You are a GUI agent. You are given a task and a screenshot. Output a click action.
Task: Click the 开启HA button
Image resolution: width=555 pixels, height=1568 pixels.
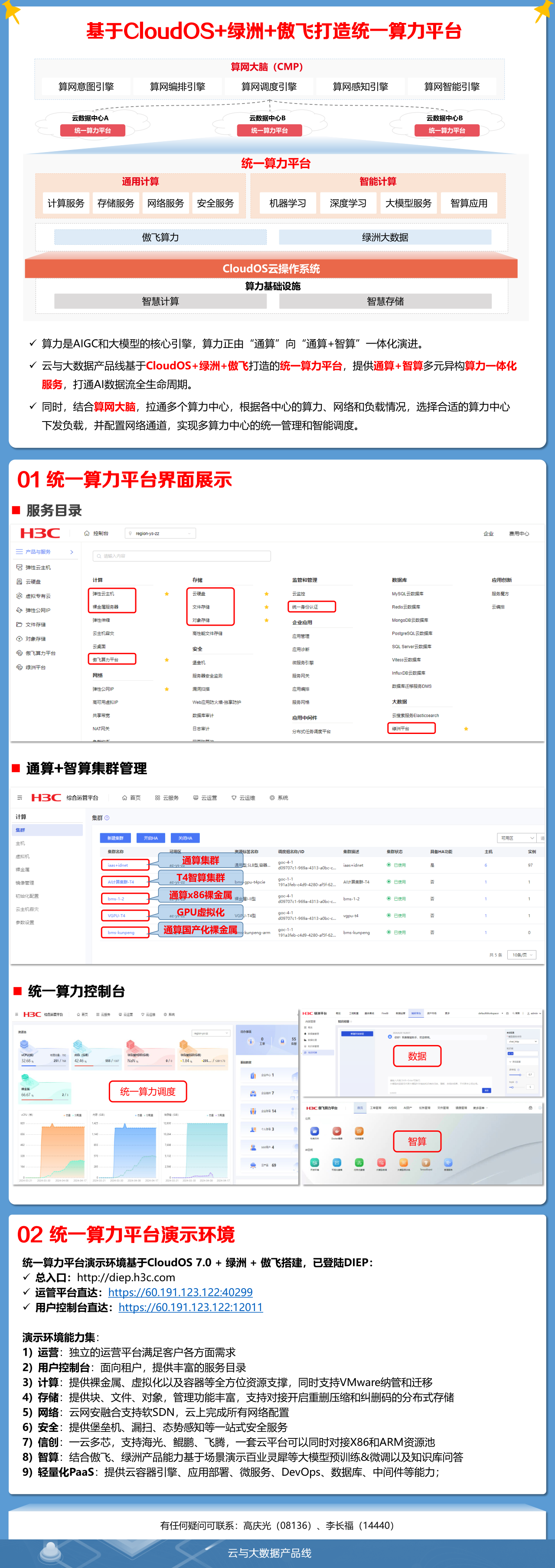tap(150, 838)
